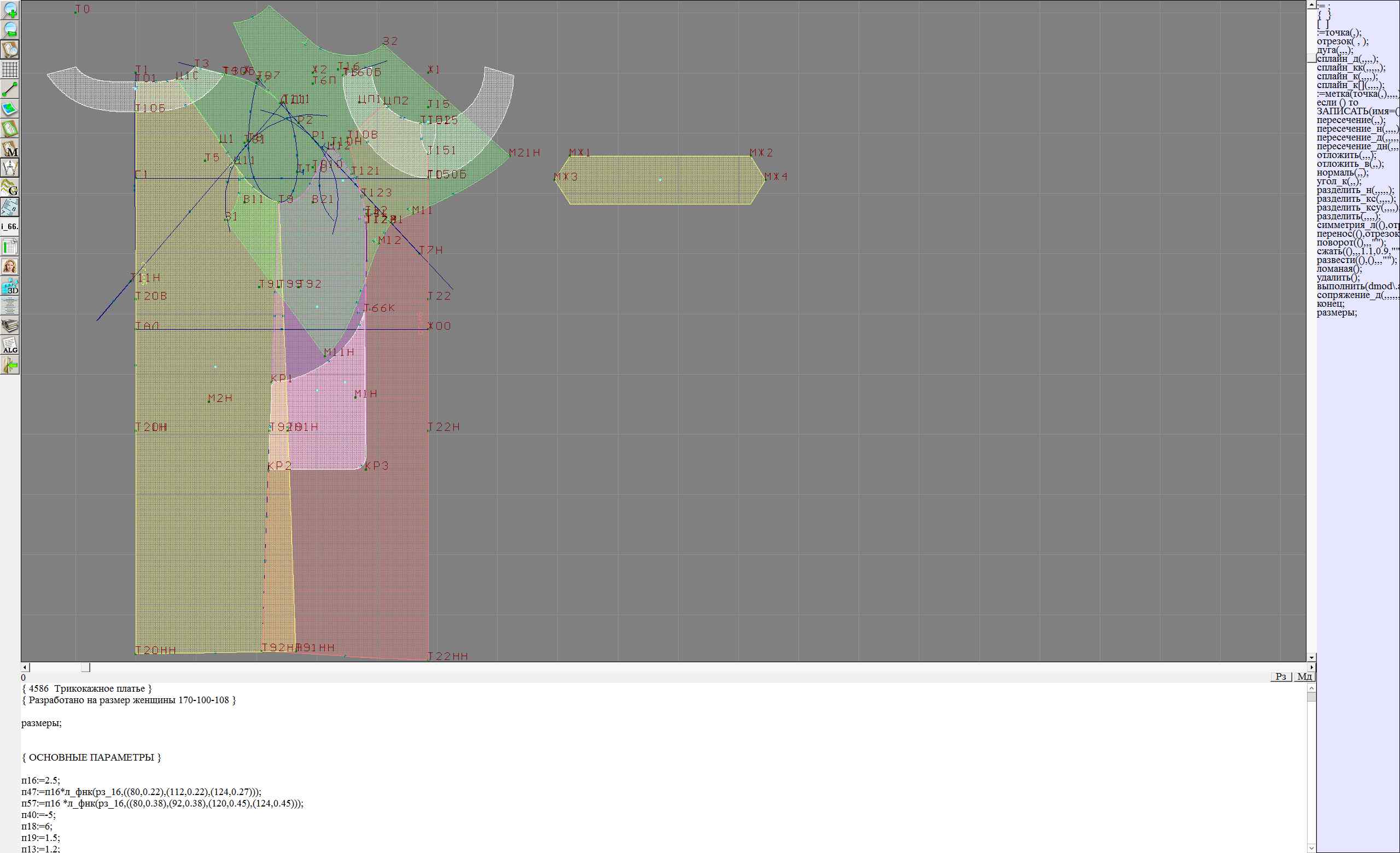The height and width of the screenshot is (853, 1400).
Task: Toggle the grid display icon
Action: [10, 69]
